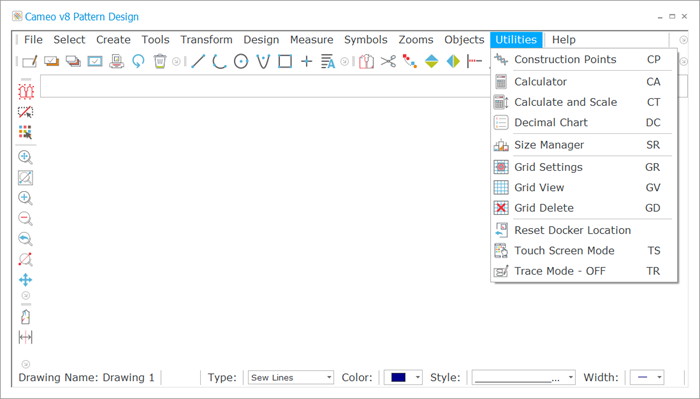Screen dimensions: 700x399
Task: Click the zoom previous back-arrow icon
Action: click(x=25, y=239)
